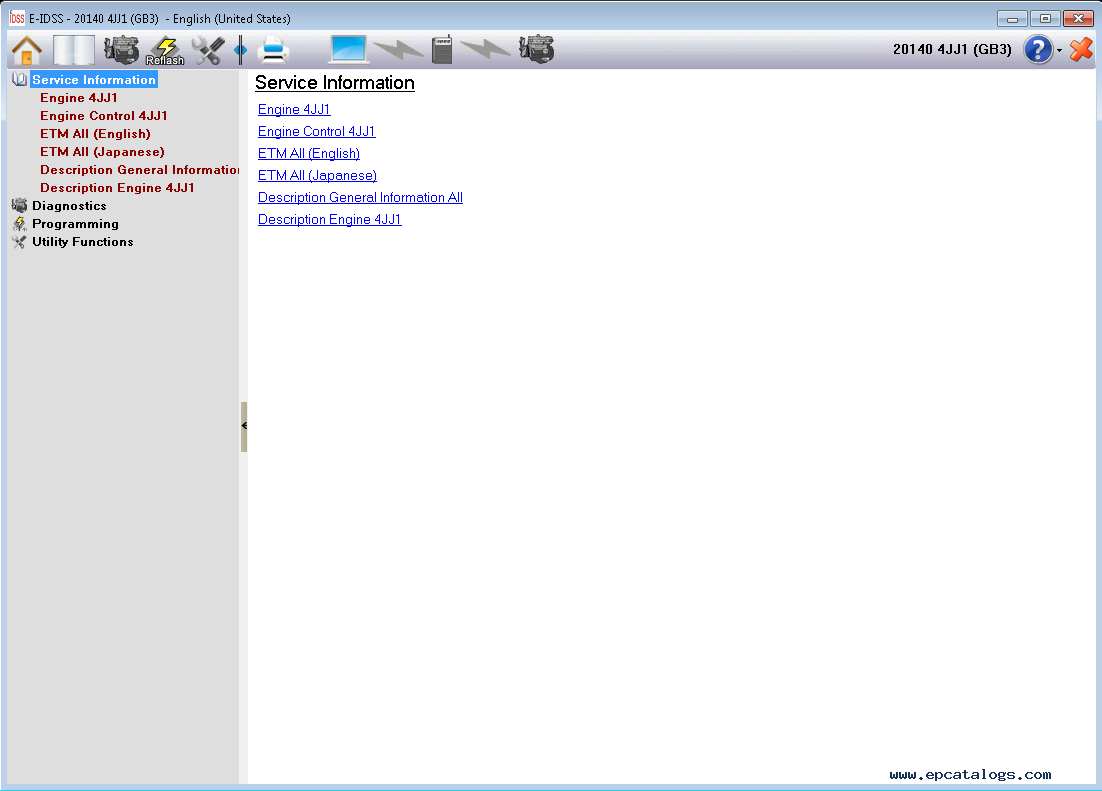
Task: Maximize the E-IDSS window
Action: (x=1045, y=19)
